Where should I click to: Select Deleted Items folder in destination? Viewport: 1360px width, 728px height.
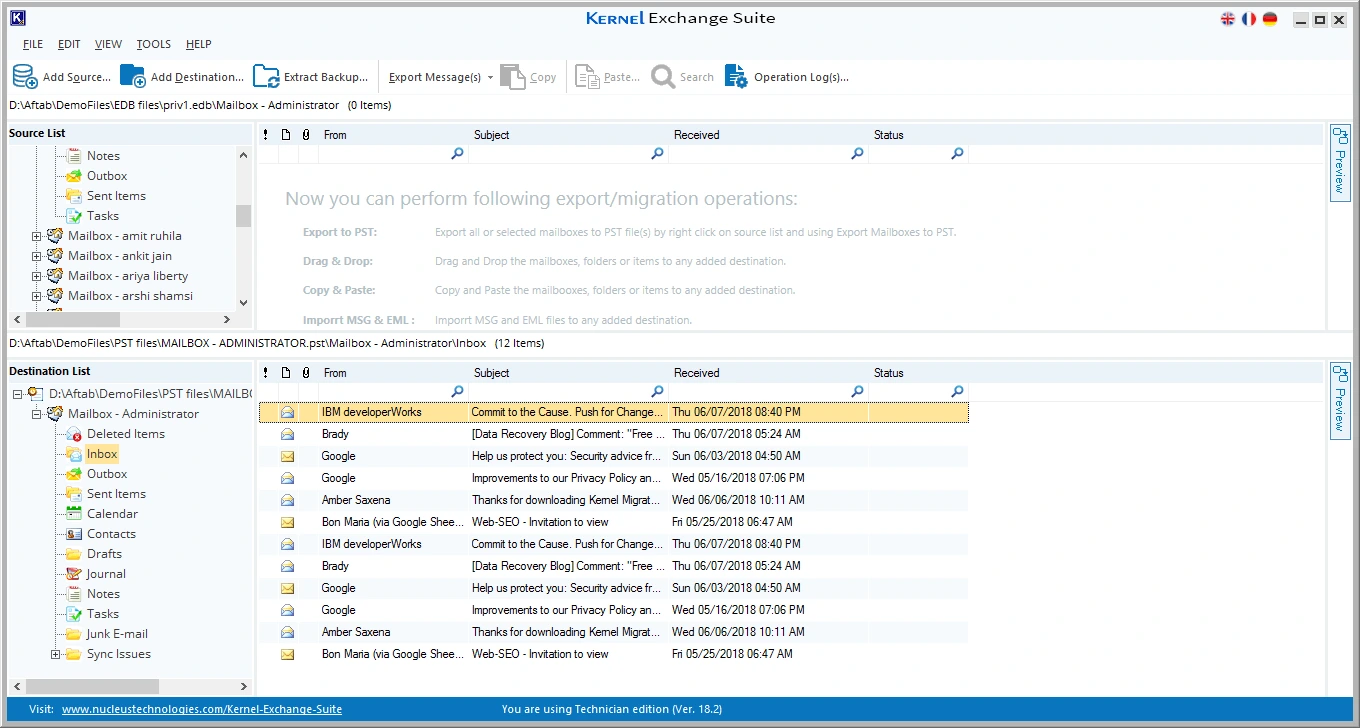[x=125, y=434]
